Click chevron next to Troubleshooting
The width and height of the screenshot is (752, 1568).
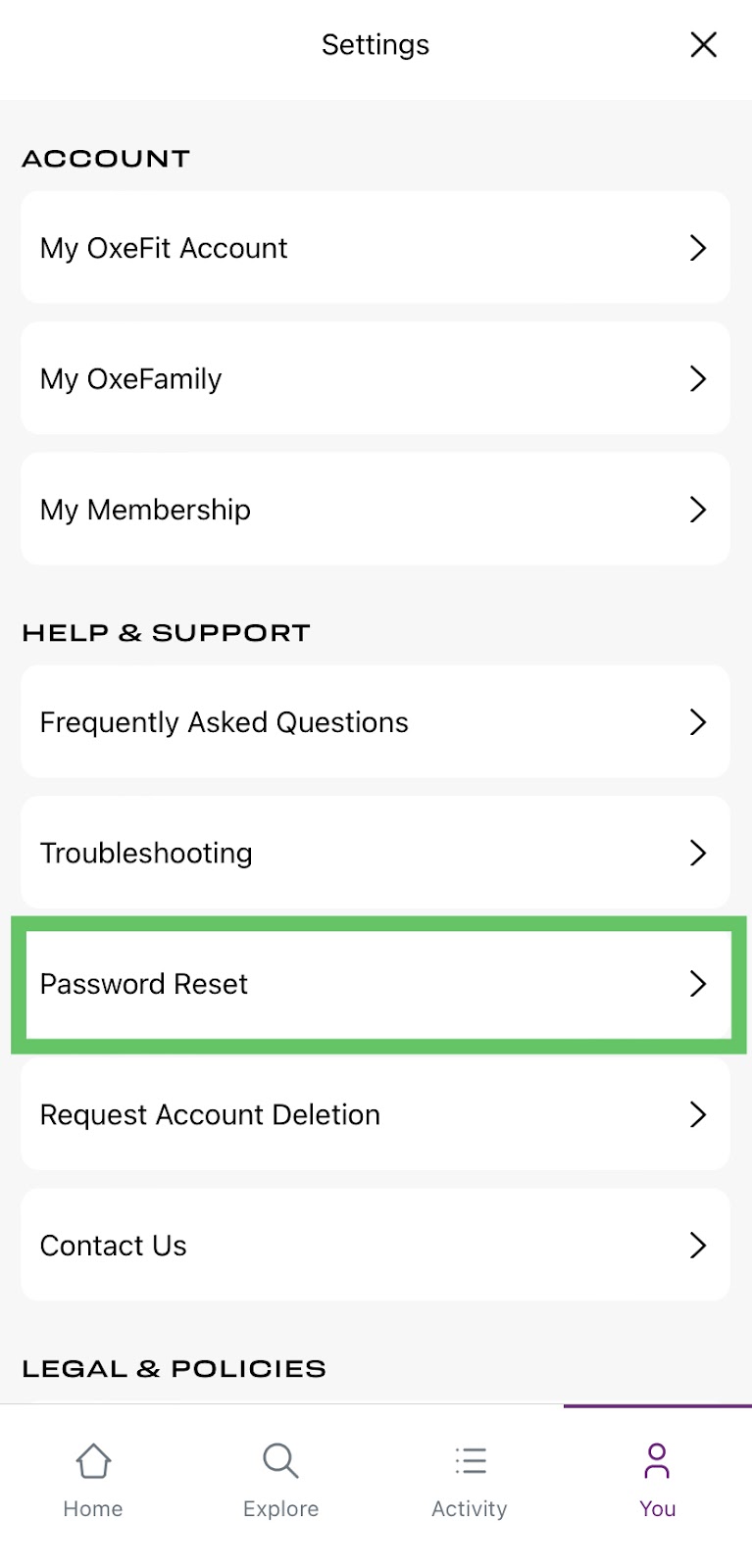click(x=697, y=853)
